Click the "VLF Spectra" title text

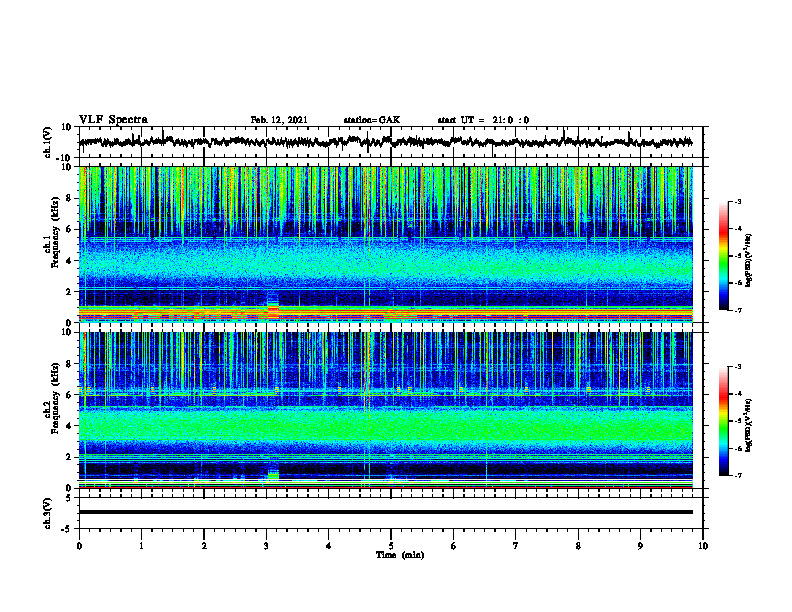[x=113, y=120]
